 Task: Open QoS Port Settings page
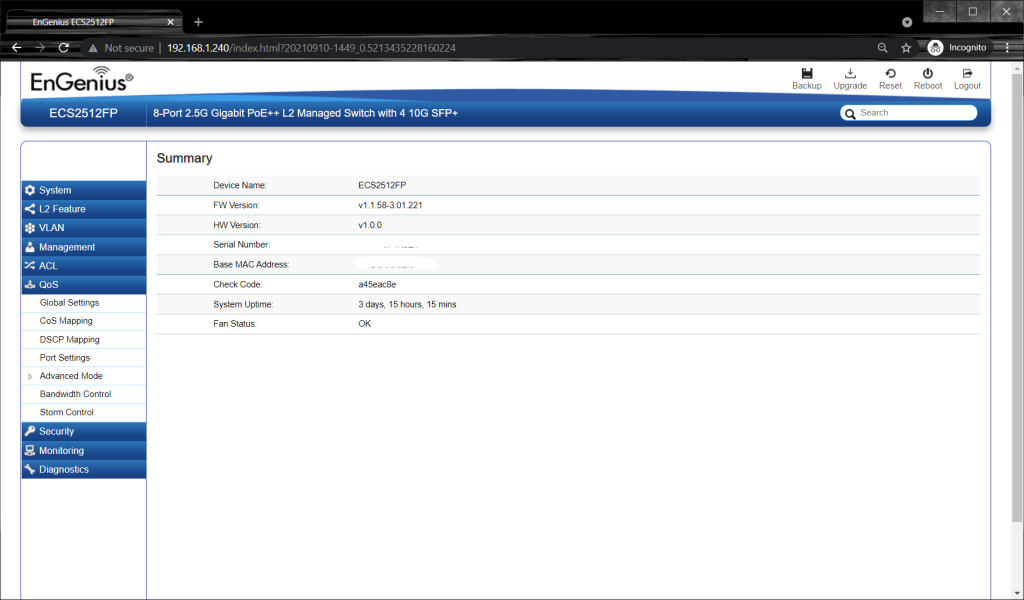65,358
